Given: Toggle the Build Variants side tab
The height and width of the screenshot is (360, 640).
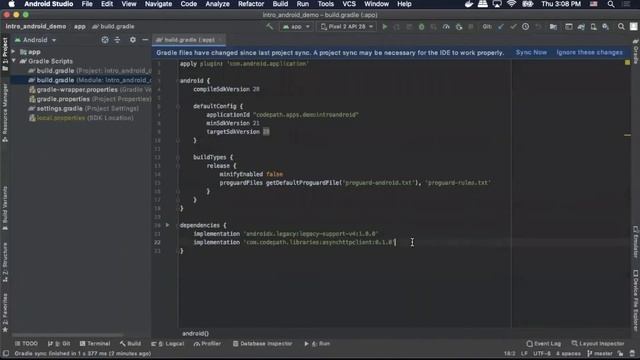Looking at the screenshot, I should point(5,208).
